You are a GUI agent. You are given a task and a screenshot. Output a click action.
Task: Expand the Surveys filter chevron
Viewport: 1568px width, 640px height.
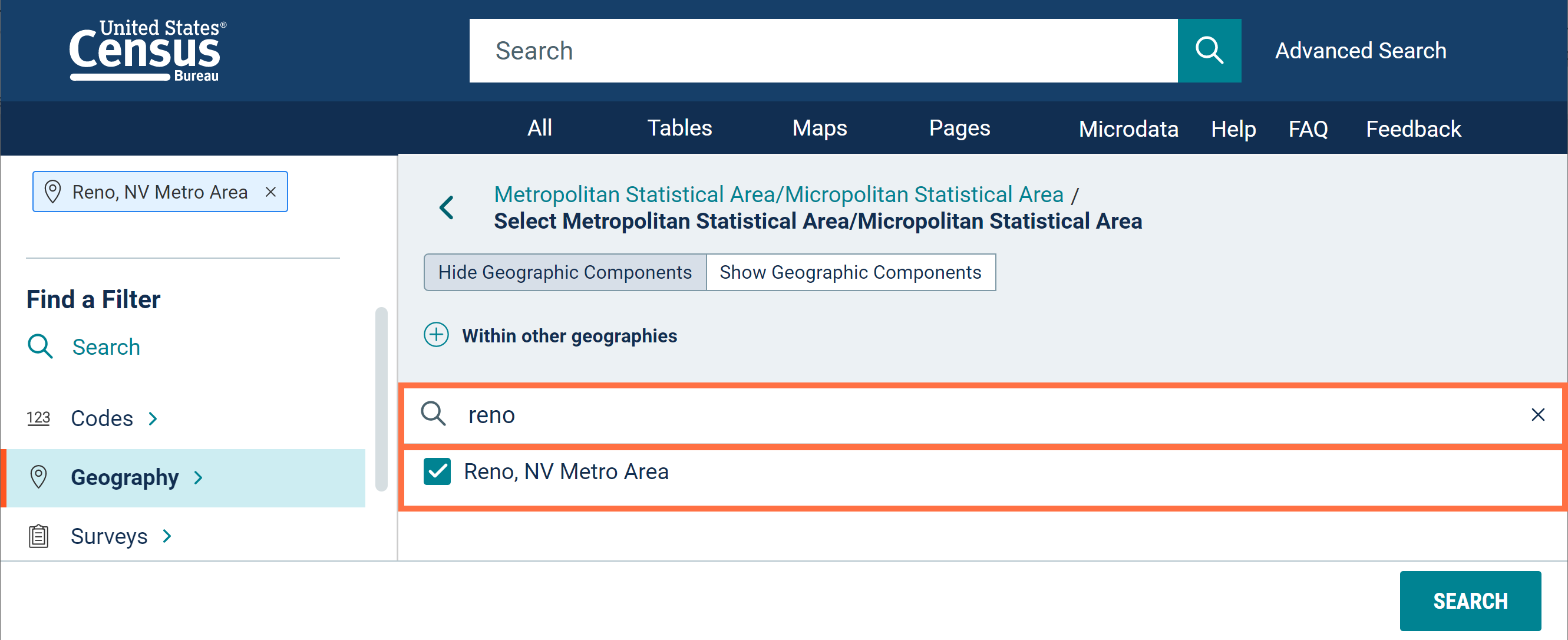(167, 536)
